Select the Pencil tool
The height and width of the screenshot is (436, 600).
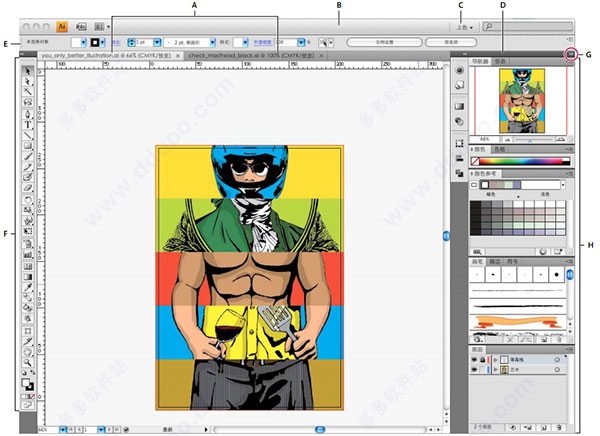(x=28, y=167)
